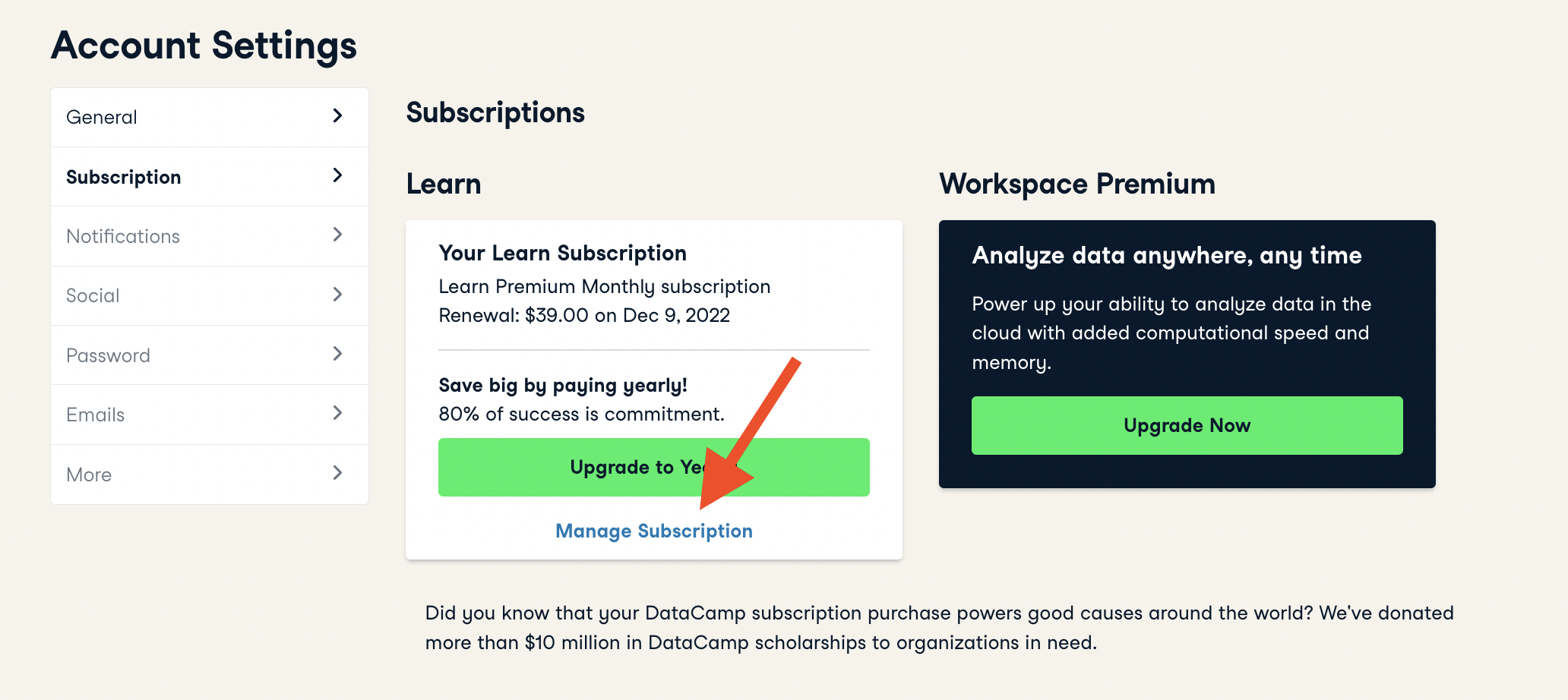1568x700 pixels.
Task: Click the chevron arrow next to Password
Action: pyautogui.click(x=338, y=354)
